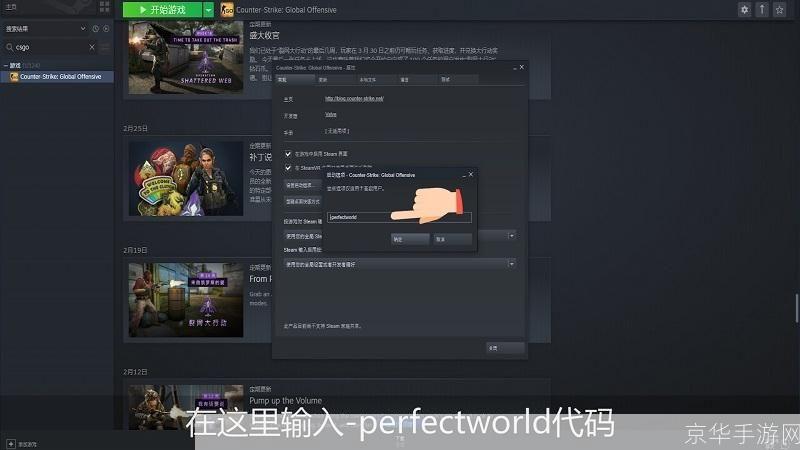The width and height of the screenshot is (800, 450).
Task: Toggle the SteamVR checkbox
Action: point(288,167)
